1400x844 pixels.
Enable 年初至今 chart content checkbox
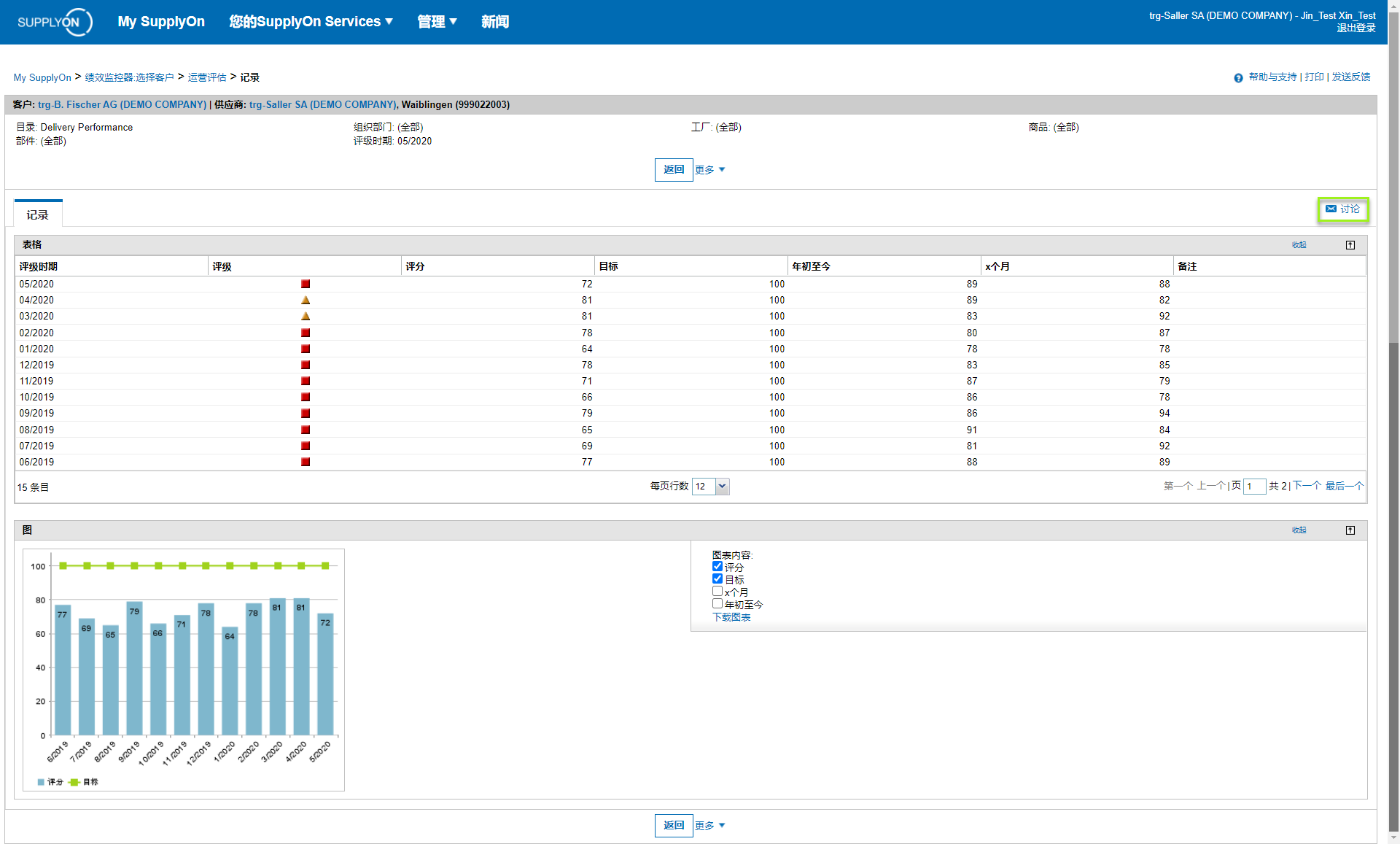(717, 604)
